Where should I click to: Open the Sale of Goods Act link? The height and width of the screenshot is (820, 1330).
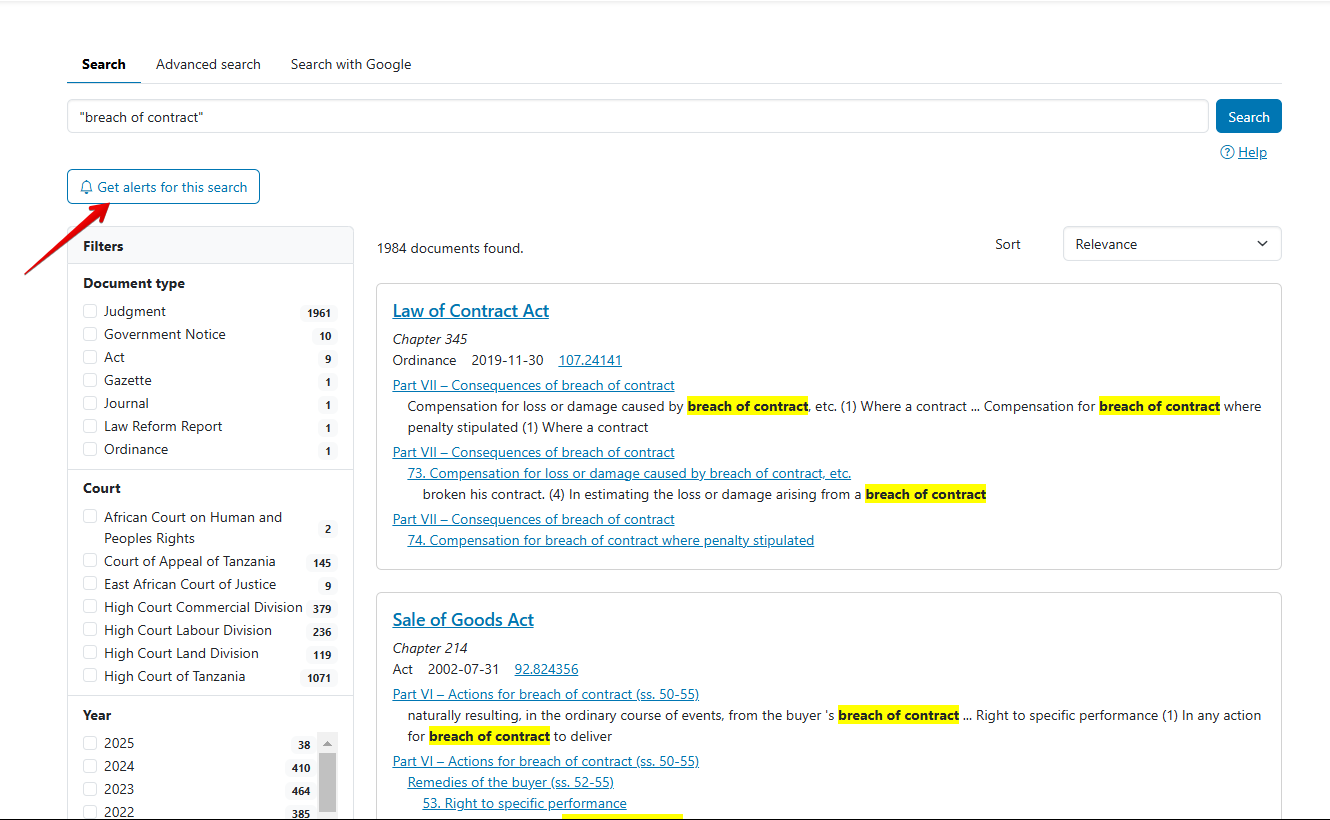coord(463,620)
